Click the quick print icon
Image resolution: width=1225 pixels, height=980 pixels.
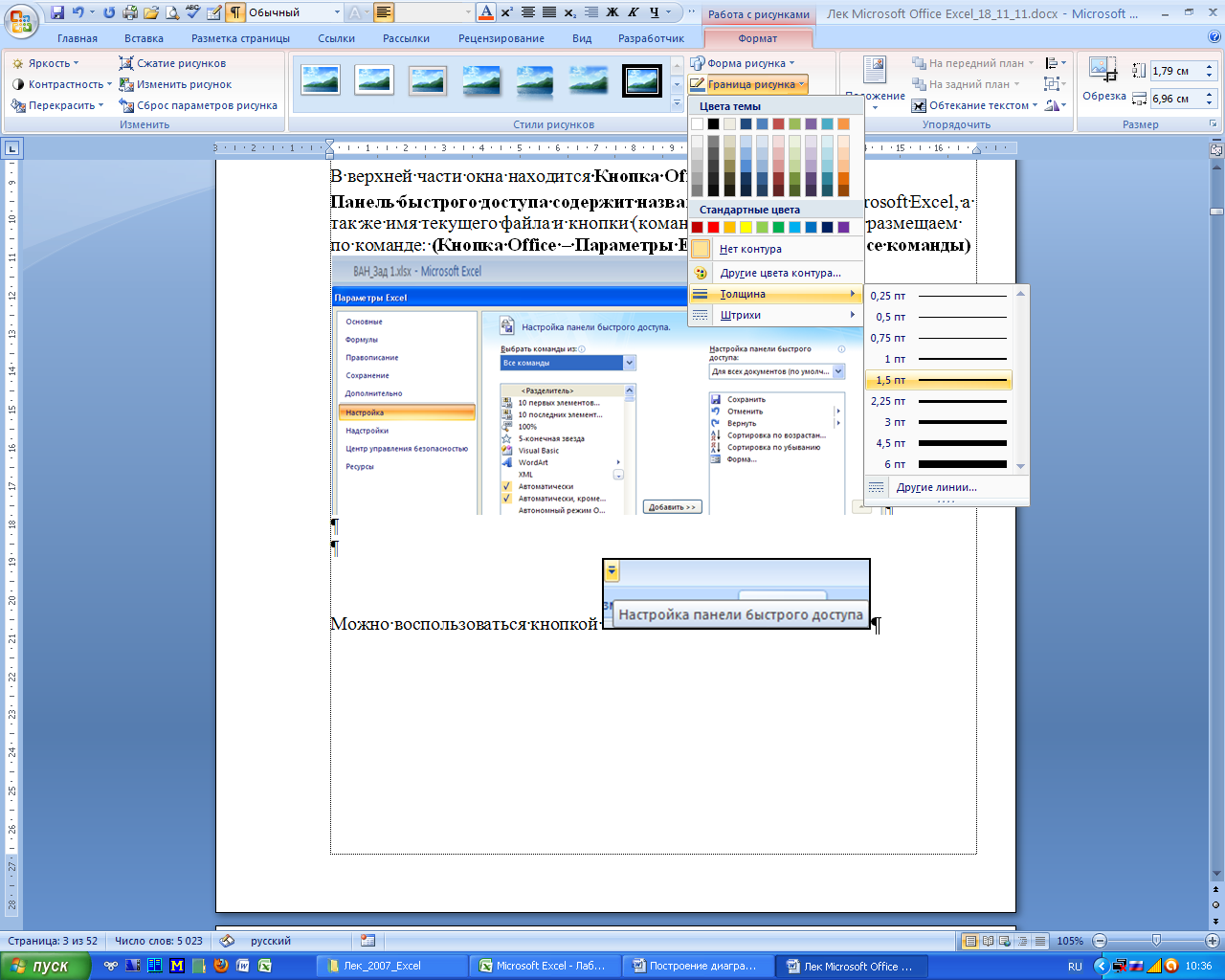[130, 13]
